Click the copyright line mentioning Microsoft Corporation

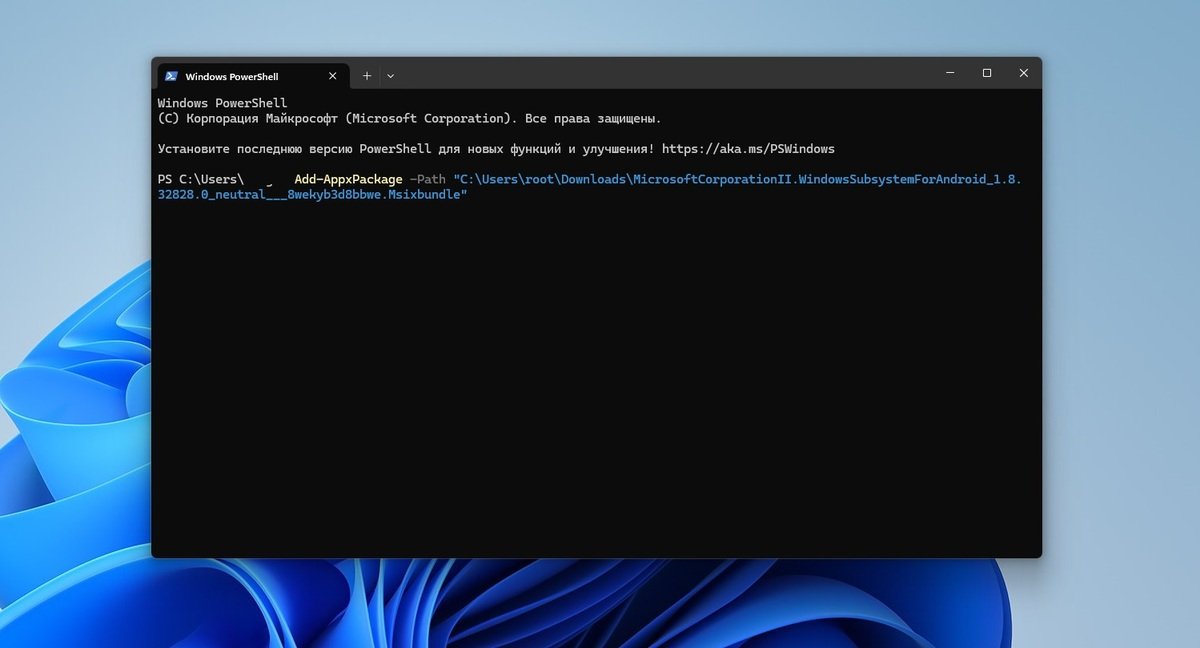click(410, 118)
